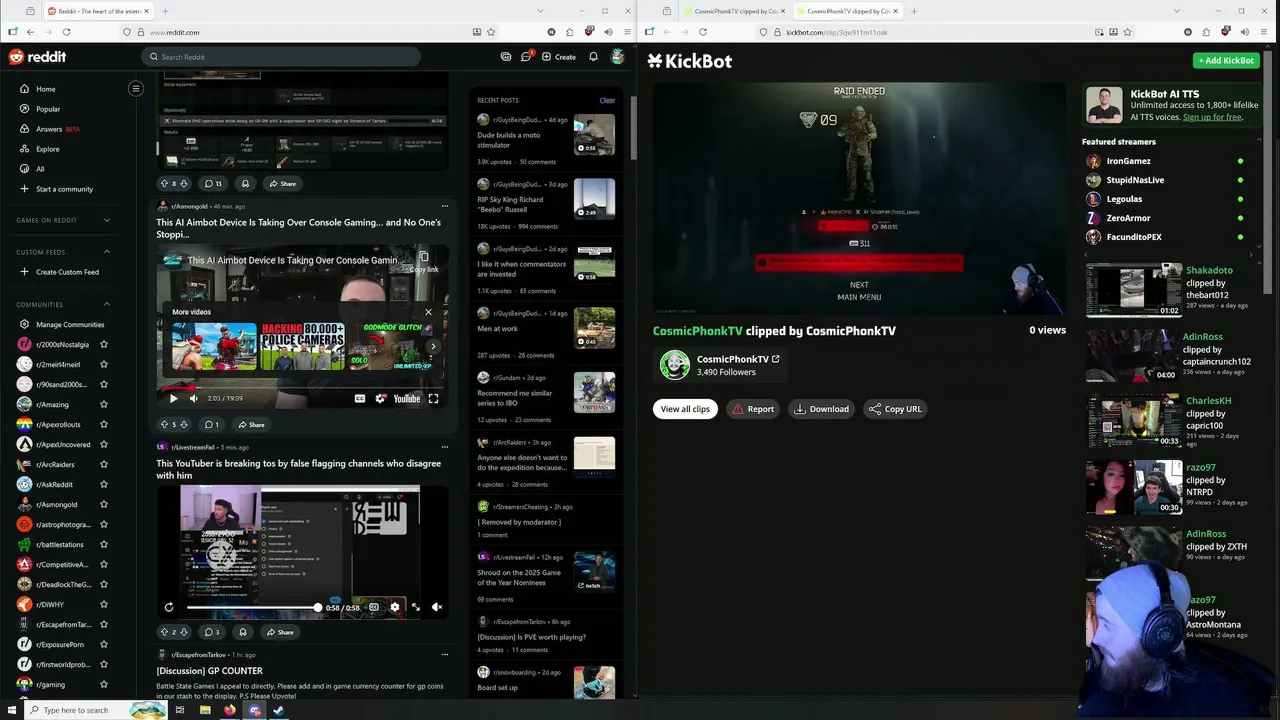
Task: Upvote the r/Asmongold AI Aimbot post
Action: [x=164, y=425]
